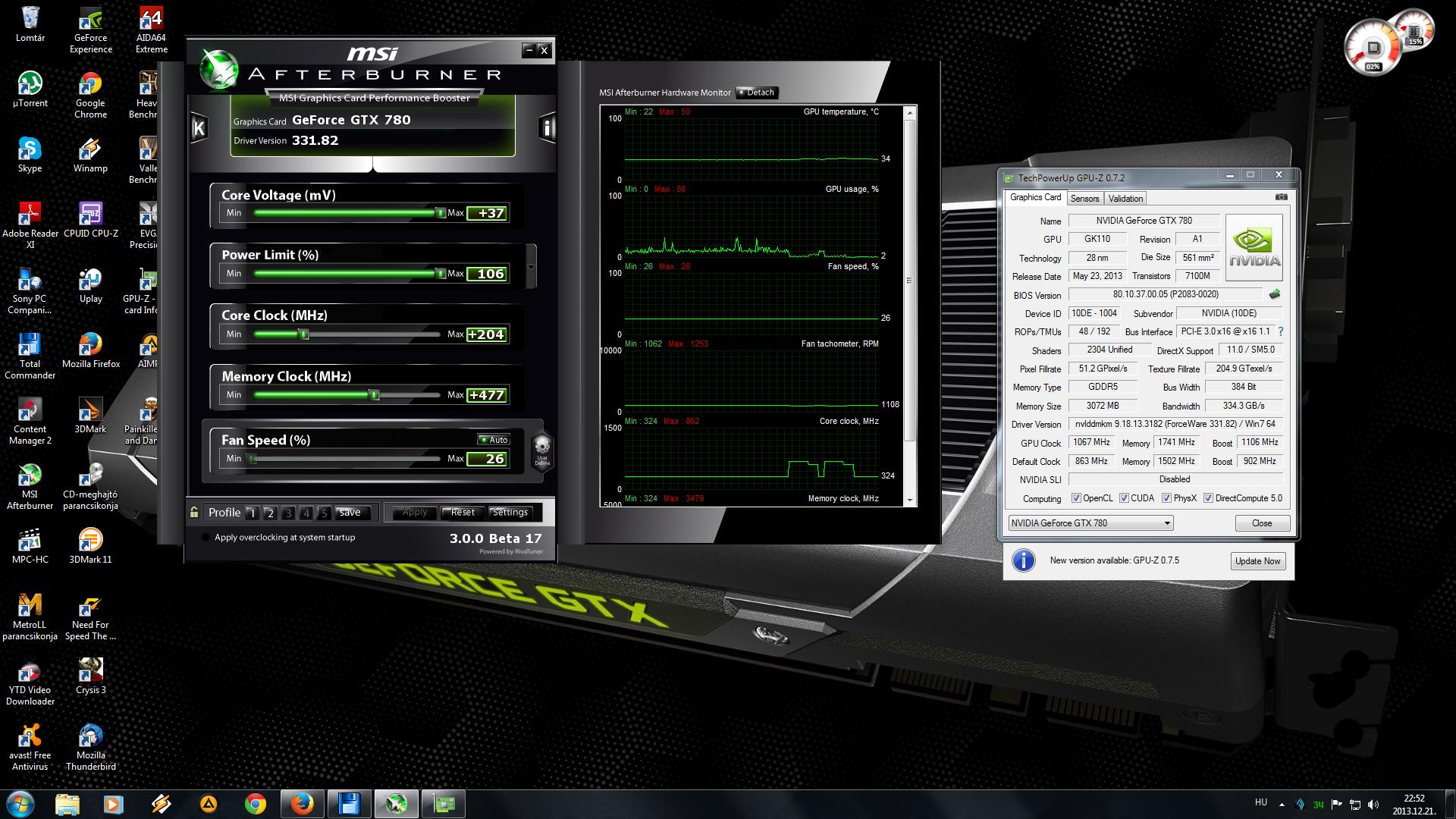Switch to the Validation tab in GPU-Z

pyautogui.click(x=1125, y=199)
